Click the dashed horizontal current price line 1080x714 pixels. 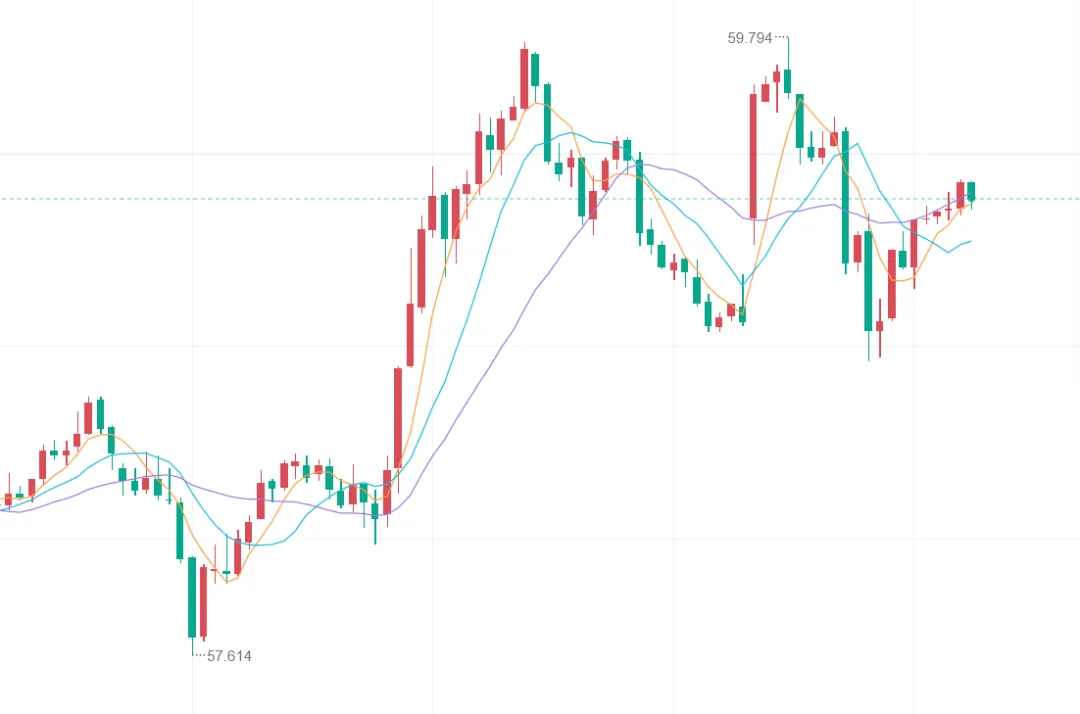[x=300, y=198]
